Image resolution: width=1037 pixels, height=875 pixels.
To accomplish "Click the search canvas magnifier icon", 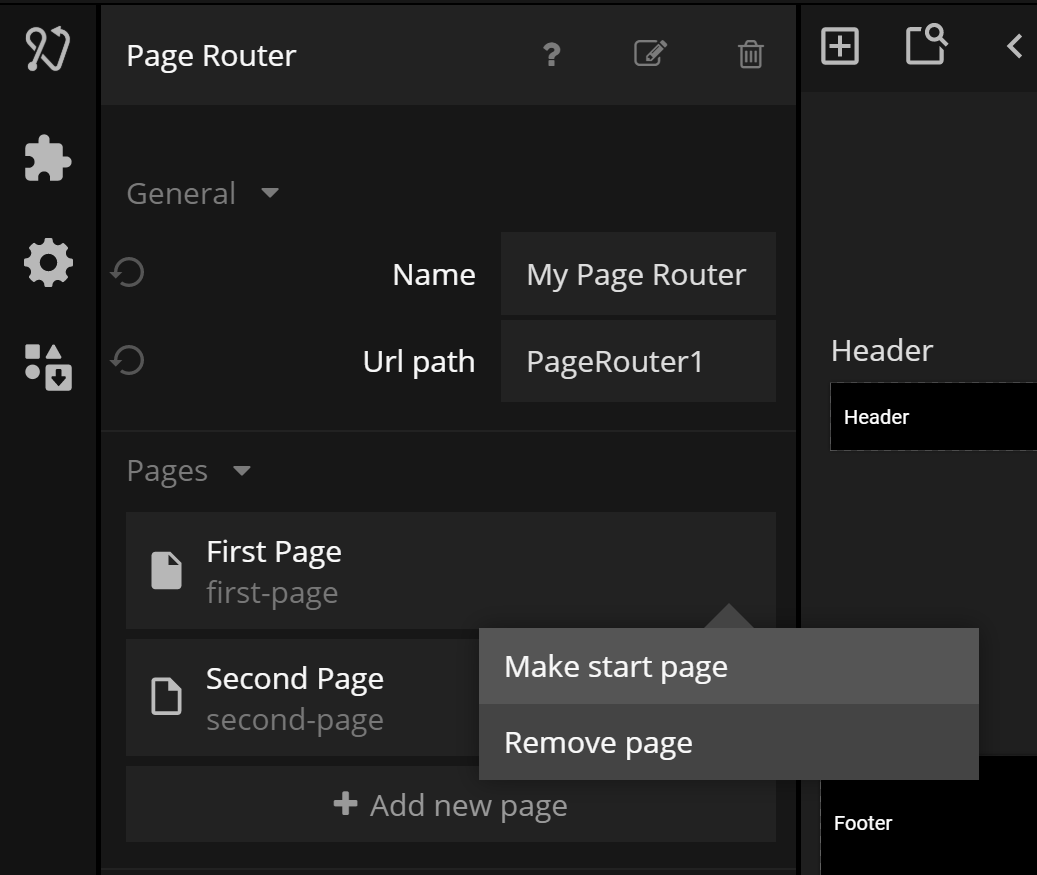I will click(926, 45).
